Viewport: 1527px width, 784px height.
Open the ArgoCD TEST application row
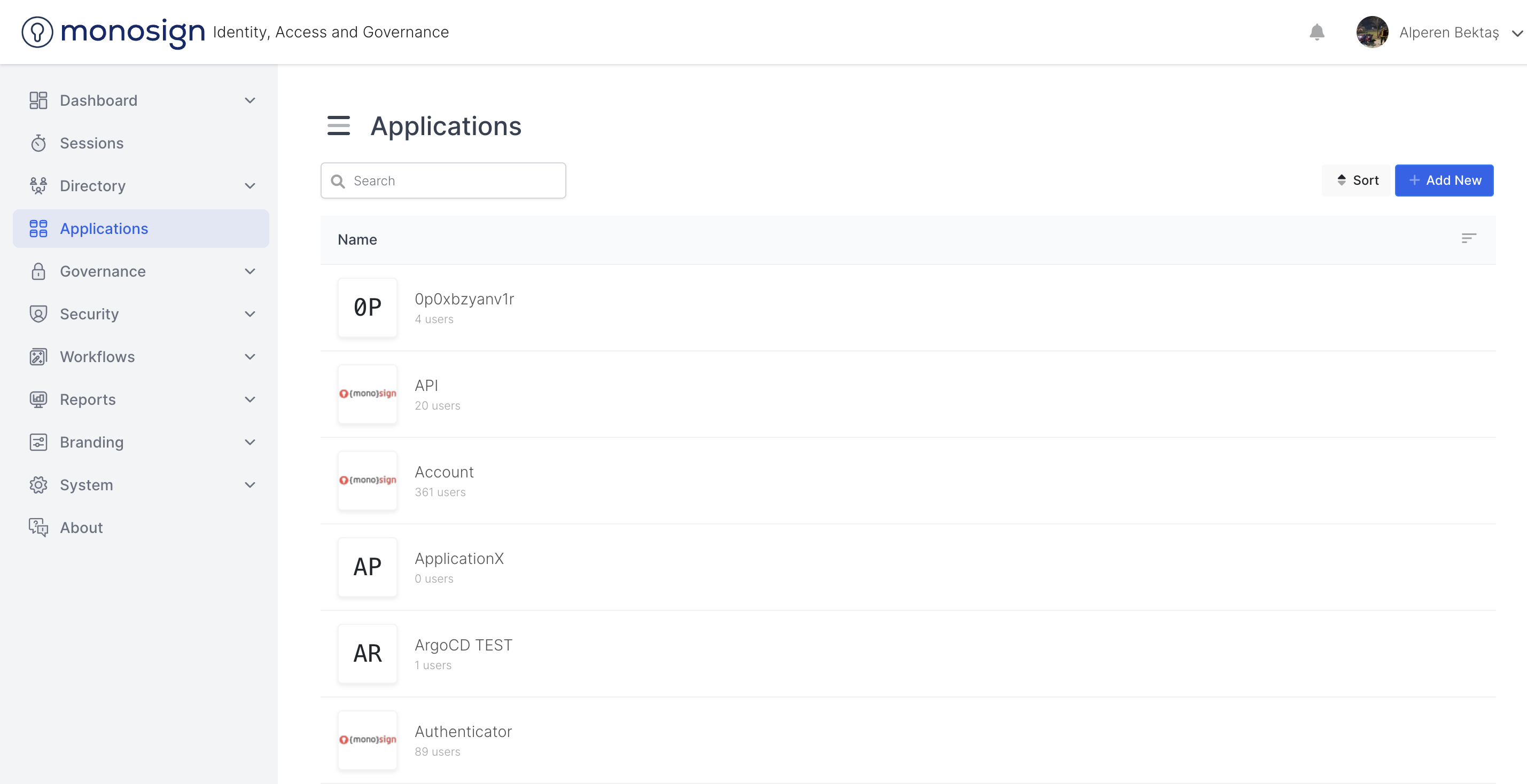coord(464,653)
